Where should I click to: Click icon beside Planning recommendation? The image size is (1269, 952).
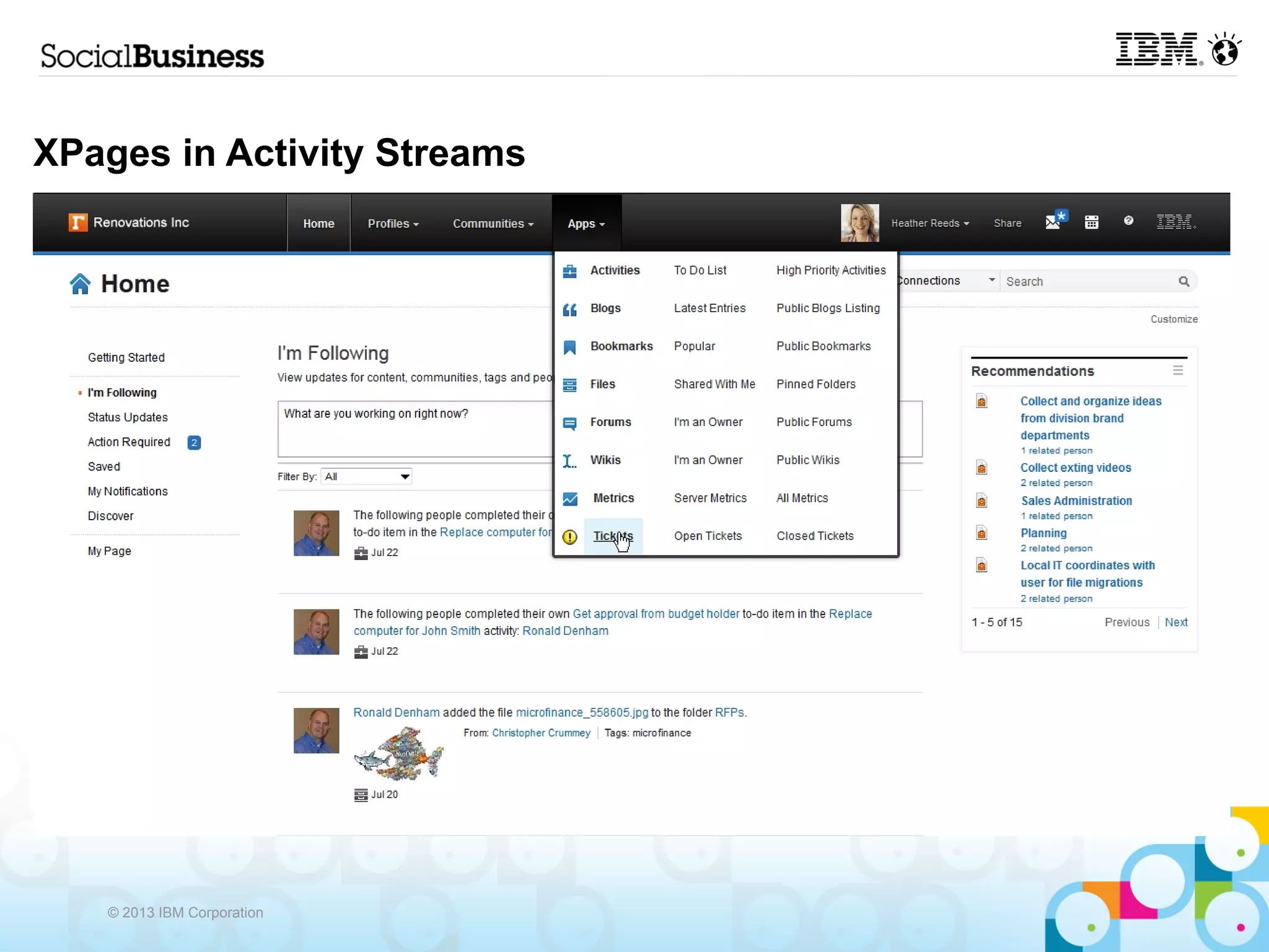(981, 533)
